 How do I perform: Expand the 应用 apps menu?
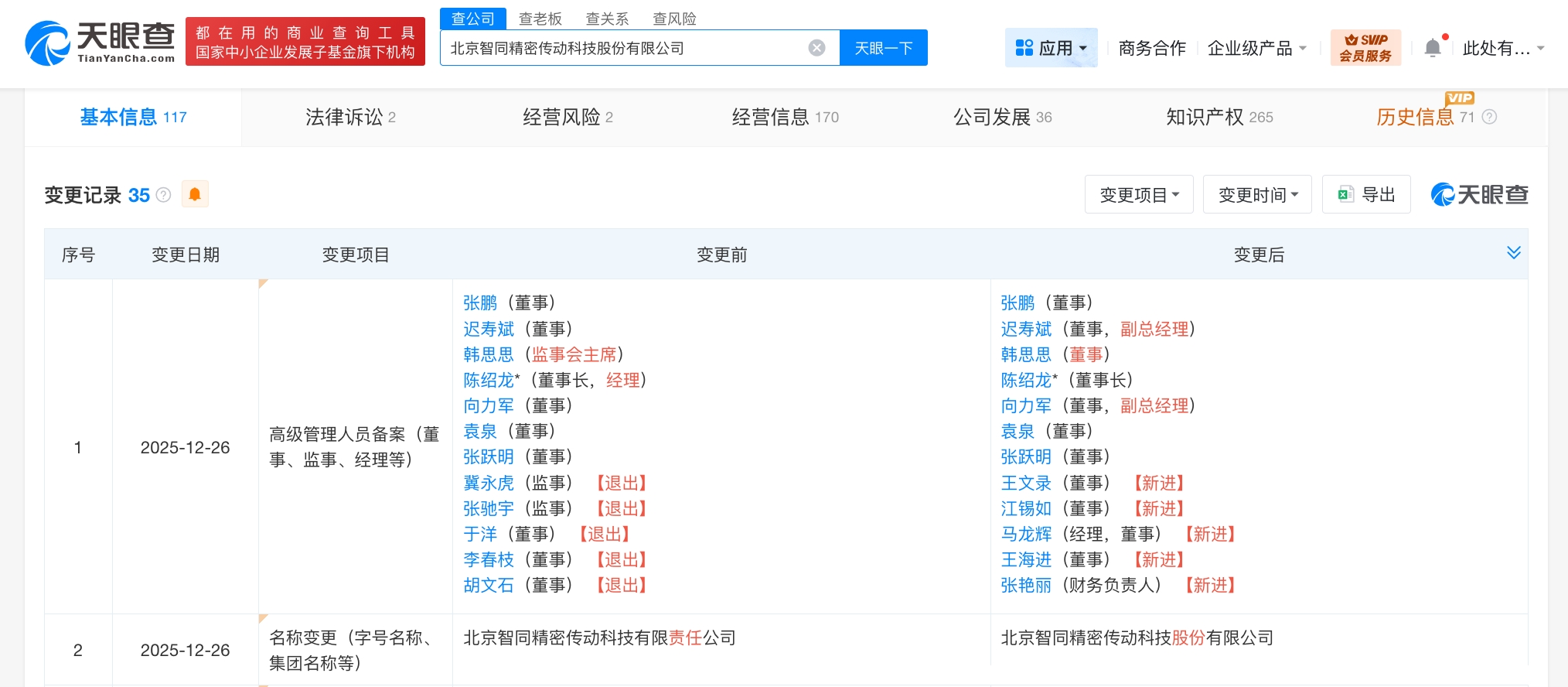tap(1051, 48)
